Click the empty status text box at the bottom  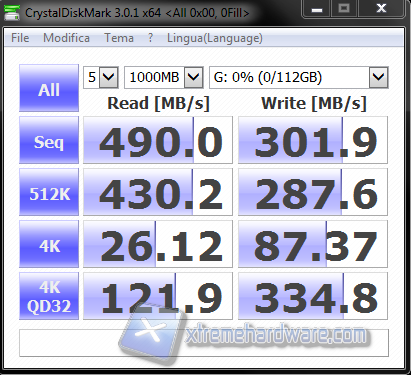pos(204,343)
